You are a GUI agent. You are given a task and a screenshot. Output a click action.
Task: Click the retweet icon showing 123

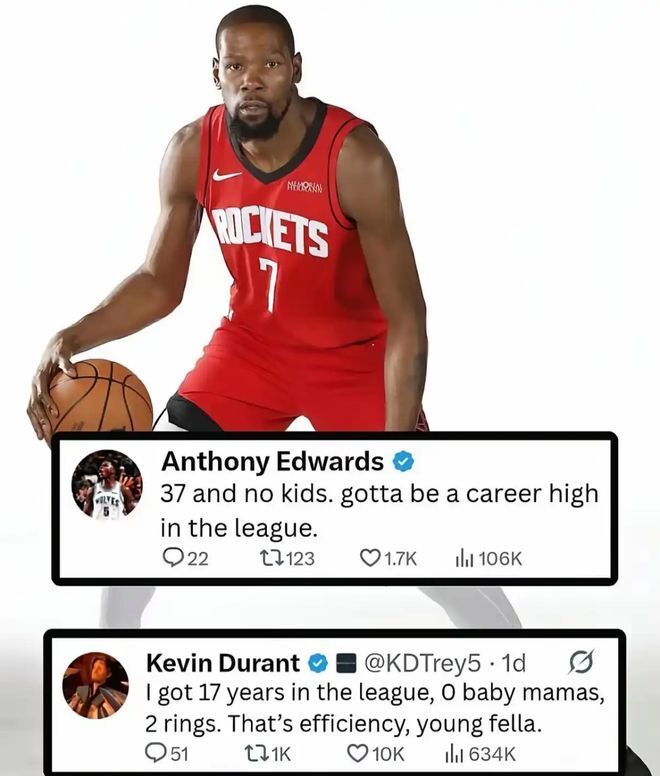coord(272,558)
